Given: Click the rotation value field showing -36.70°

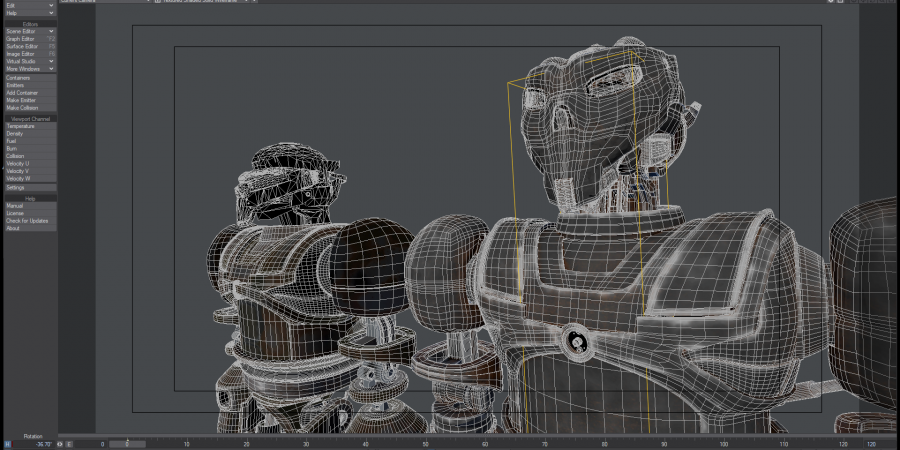Looking at the screenshot, I should click(x=33, y=444).
